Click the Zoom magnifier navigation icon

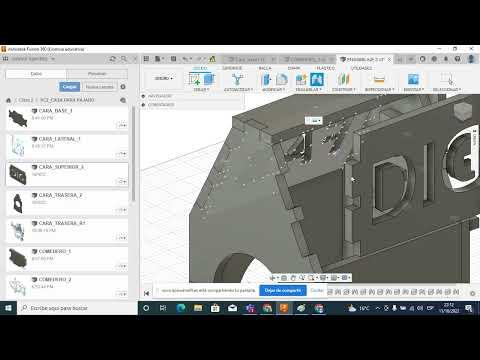coord(302,278)
